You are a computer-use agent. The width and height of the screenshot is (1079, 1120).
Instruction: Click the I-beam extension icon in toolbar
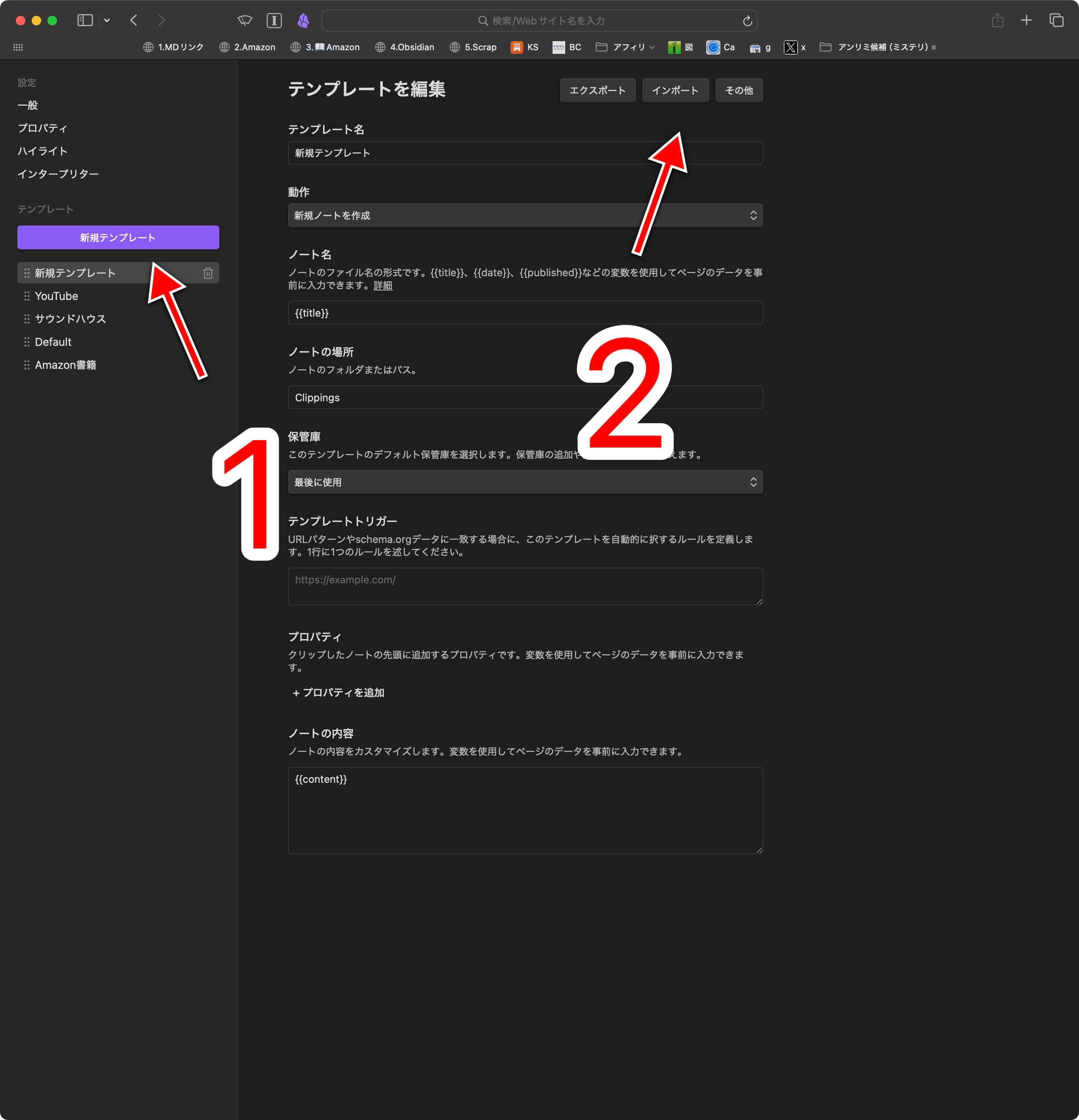274,21
